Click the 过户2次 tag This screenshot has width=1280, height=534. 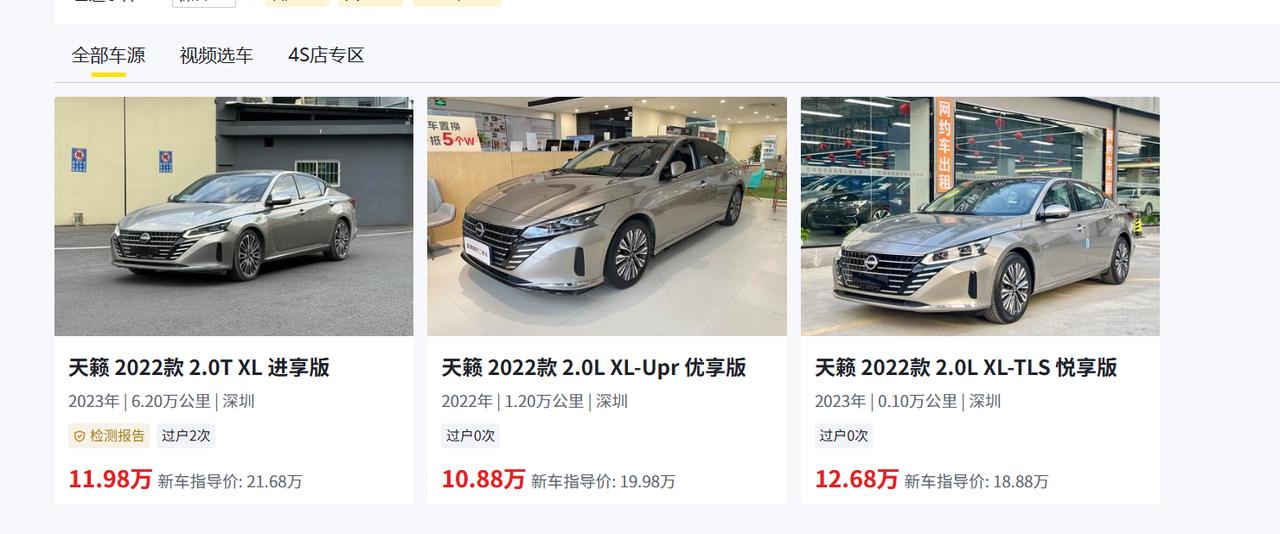click(x=185, y=436)
